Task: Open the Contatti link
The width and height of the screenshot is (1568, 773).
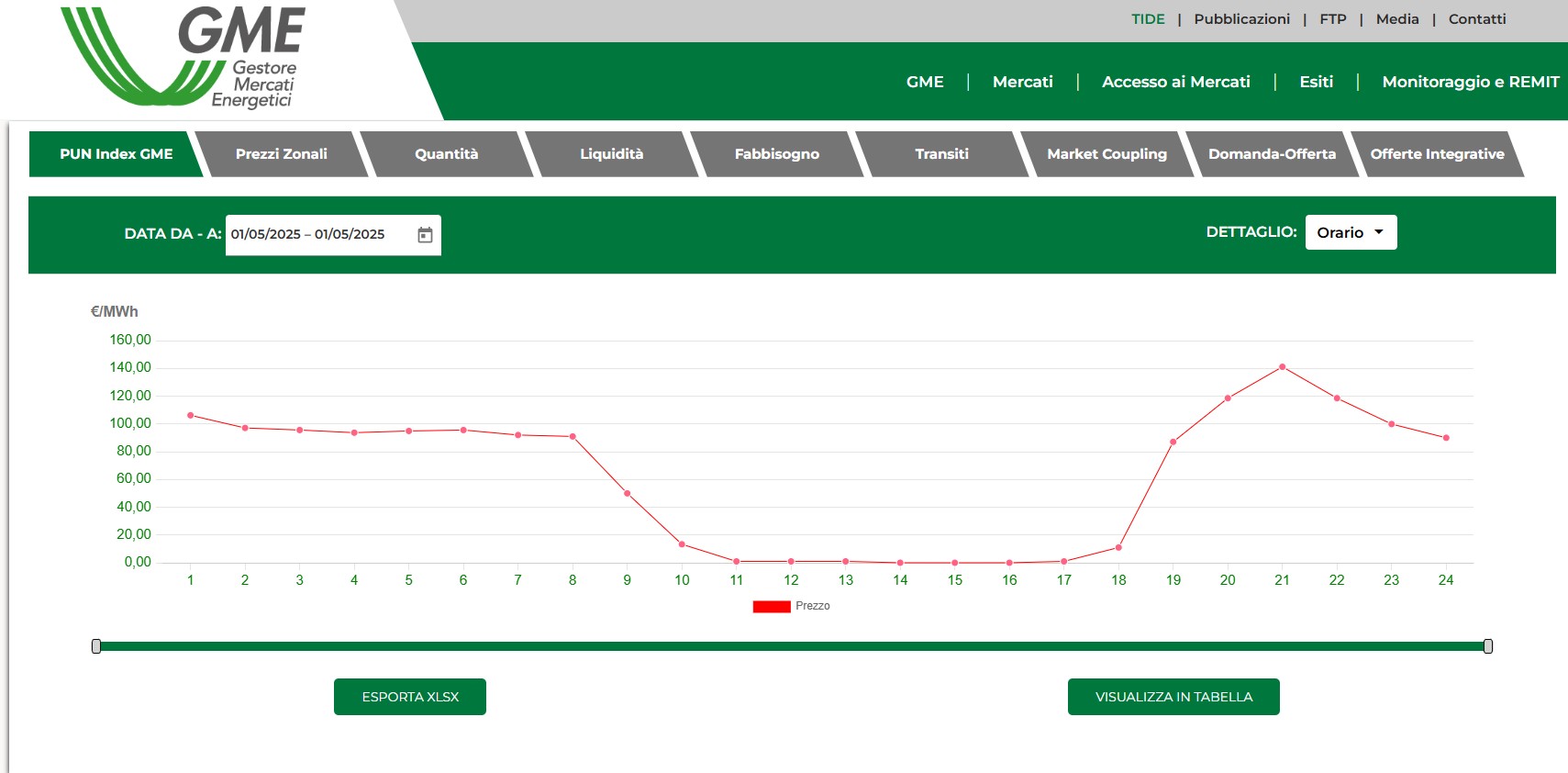Action: tap(1476, 19)
